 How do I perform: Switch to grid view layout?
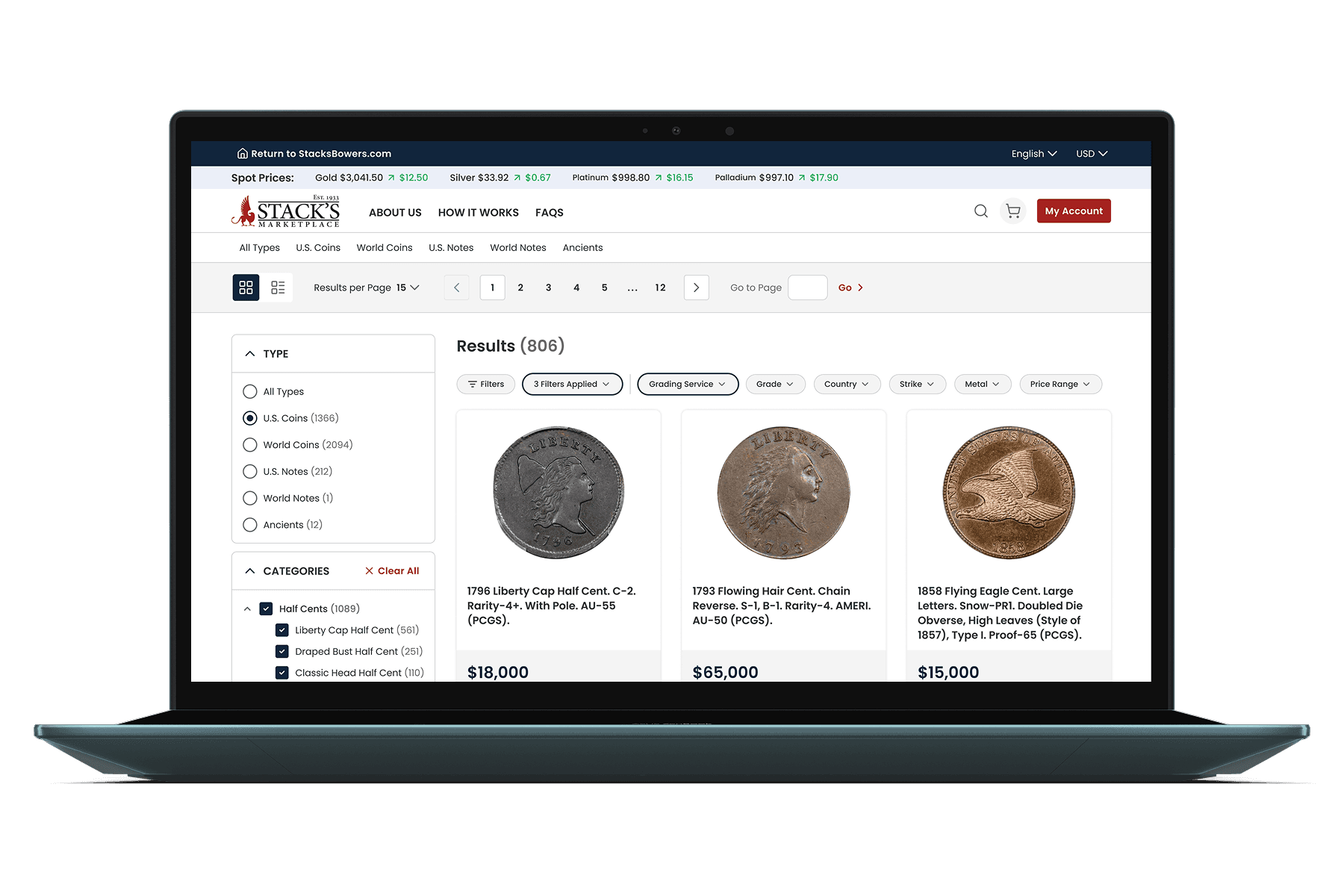[246, 287]
